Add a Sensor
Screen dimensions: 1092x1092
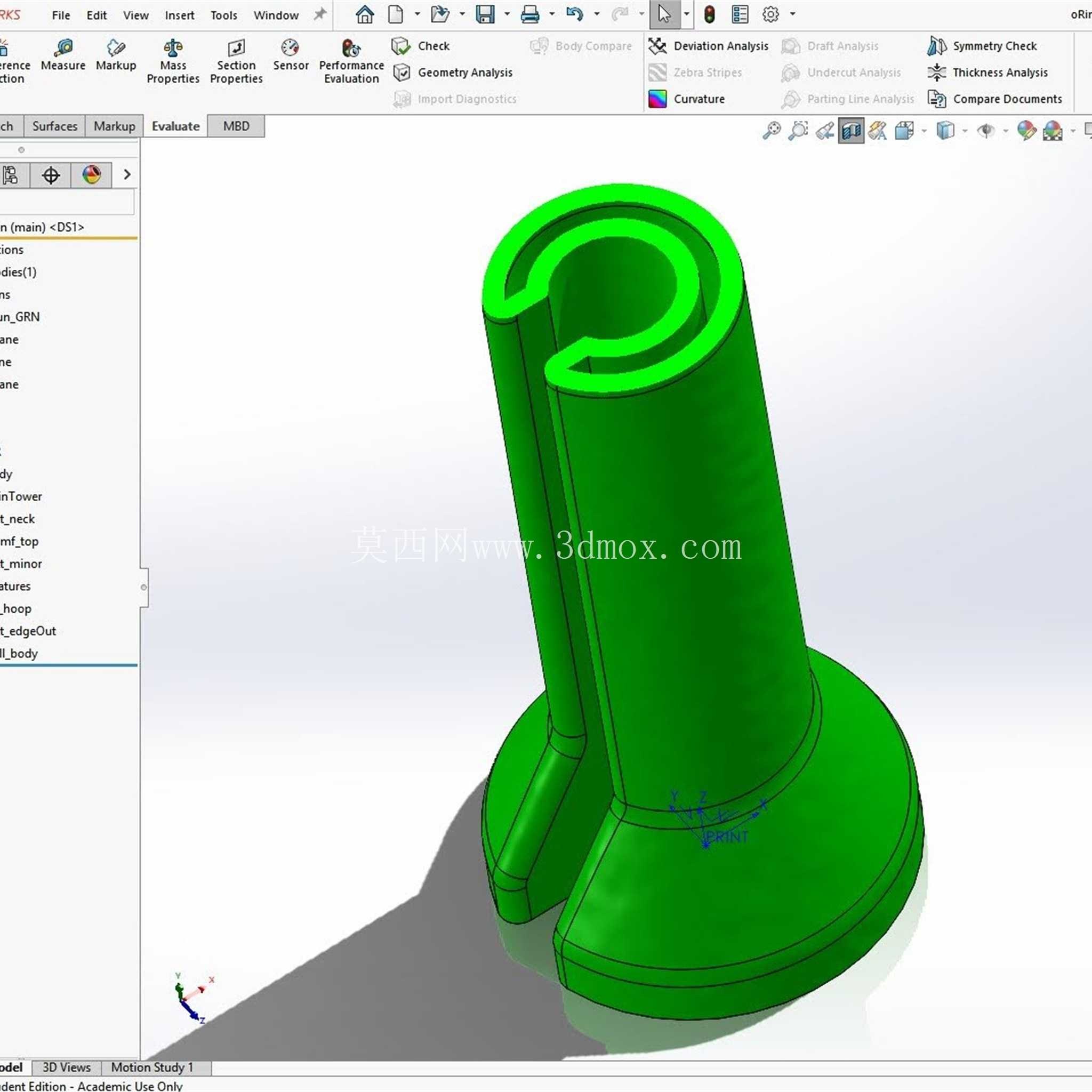tap(291, 55)
